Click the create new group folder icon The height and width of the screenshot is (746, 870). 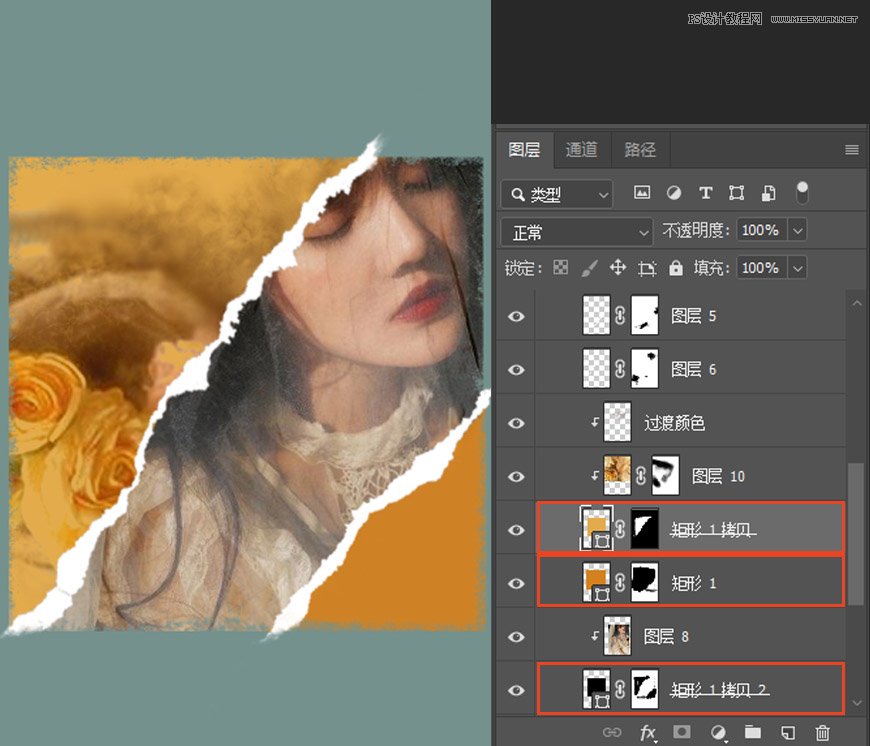[x=754, y=733]
